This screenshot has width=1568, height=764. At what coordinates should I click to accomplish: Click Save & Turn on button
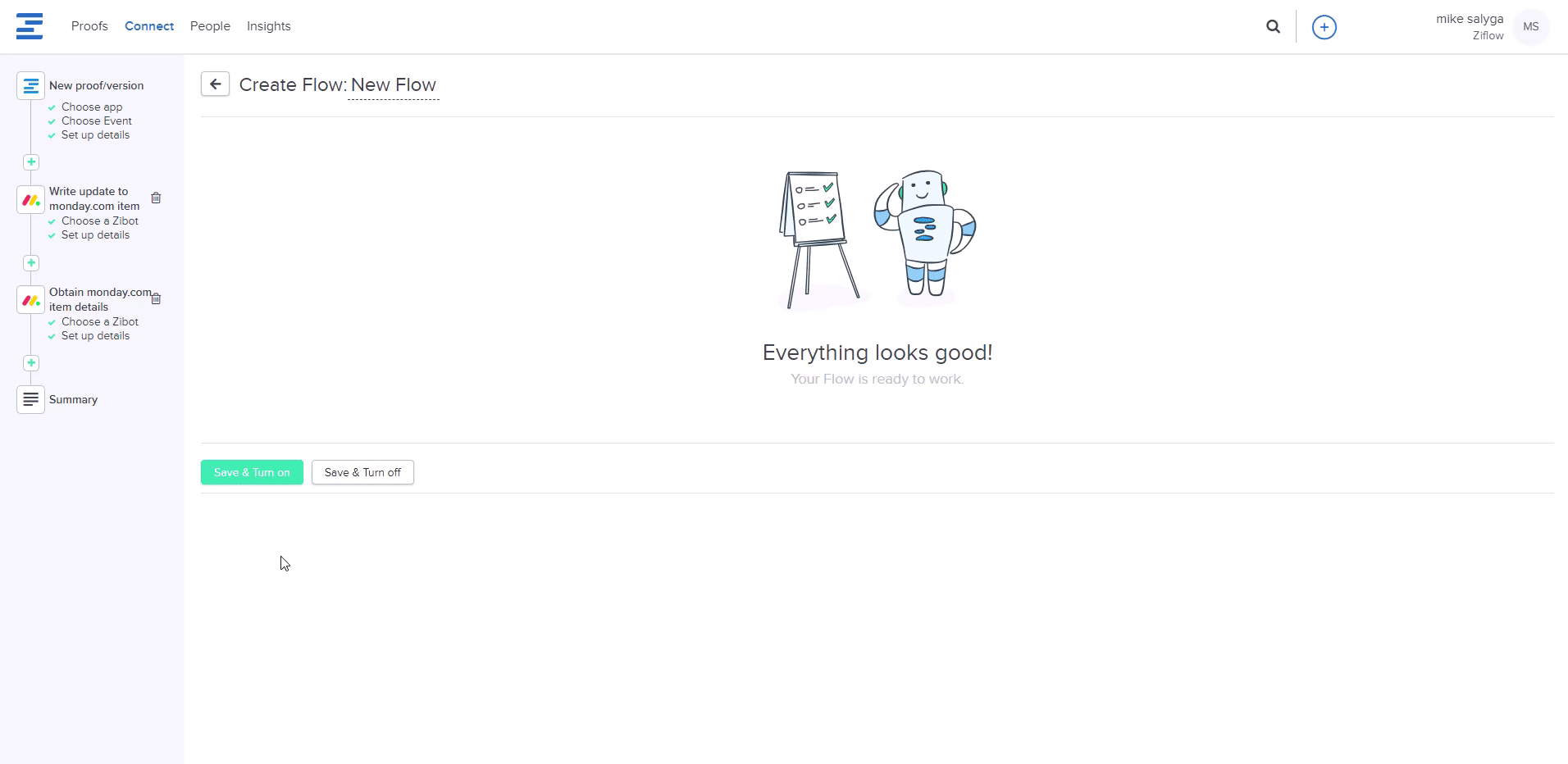[252, 472]
